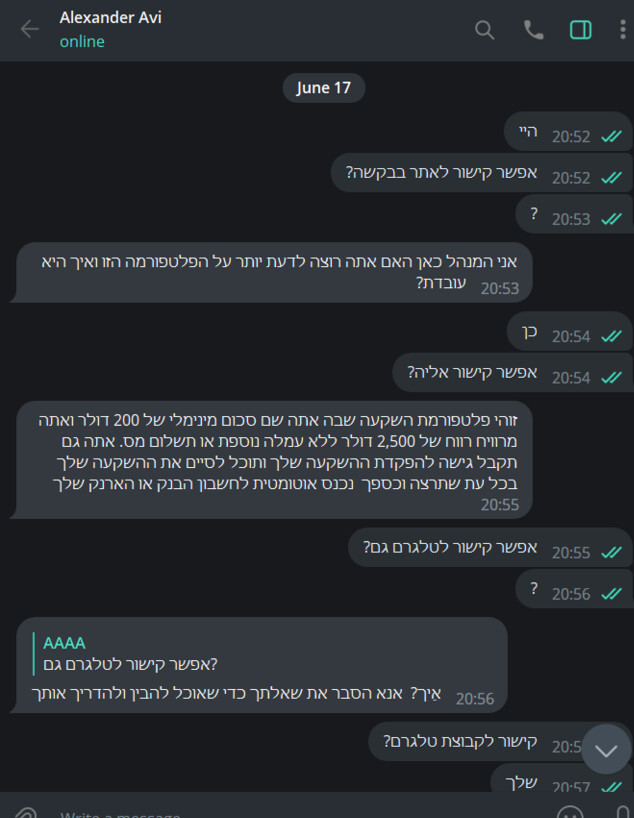
Task: Start a call with Alexander Avi
Action: 533,30
